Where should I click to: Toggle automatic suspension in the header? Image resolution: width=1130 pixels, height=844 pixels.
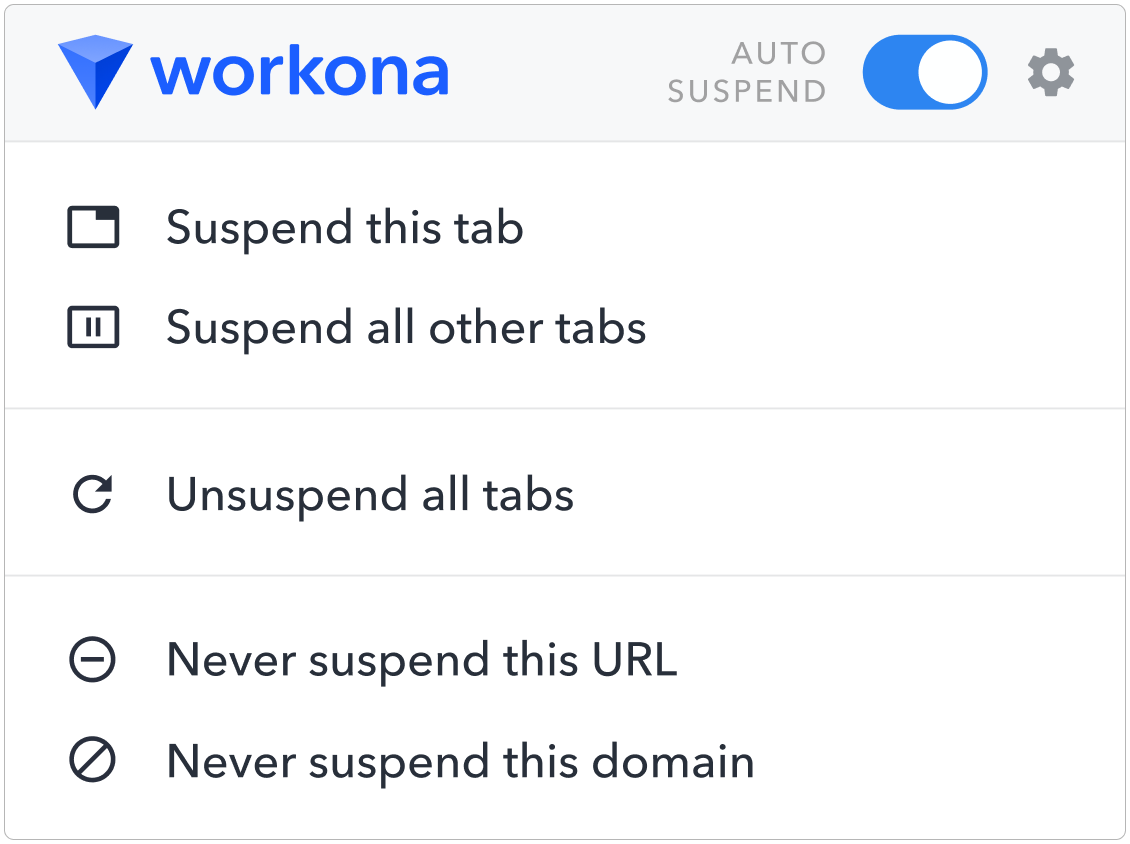point(923,72)
